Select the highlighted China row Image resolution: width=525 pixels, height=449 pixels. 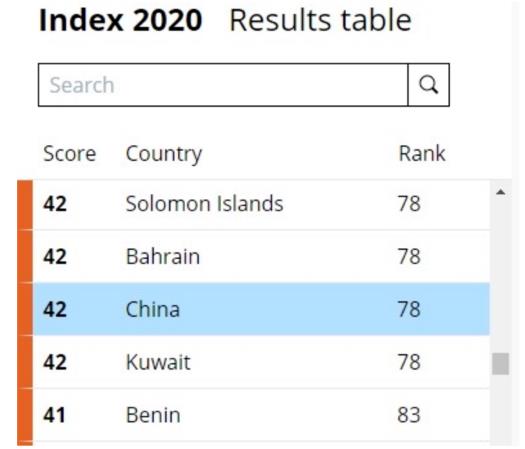[261, 309]
